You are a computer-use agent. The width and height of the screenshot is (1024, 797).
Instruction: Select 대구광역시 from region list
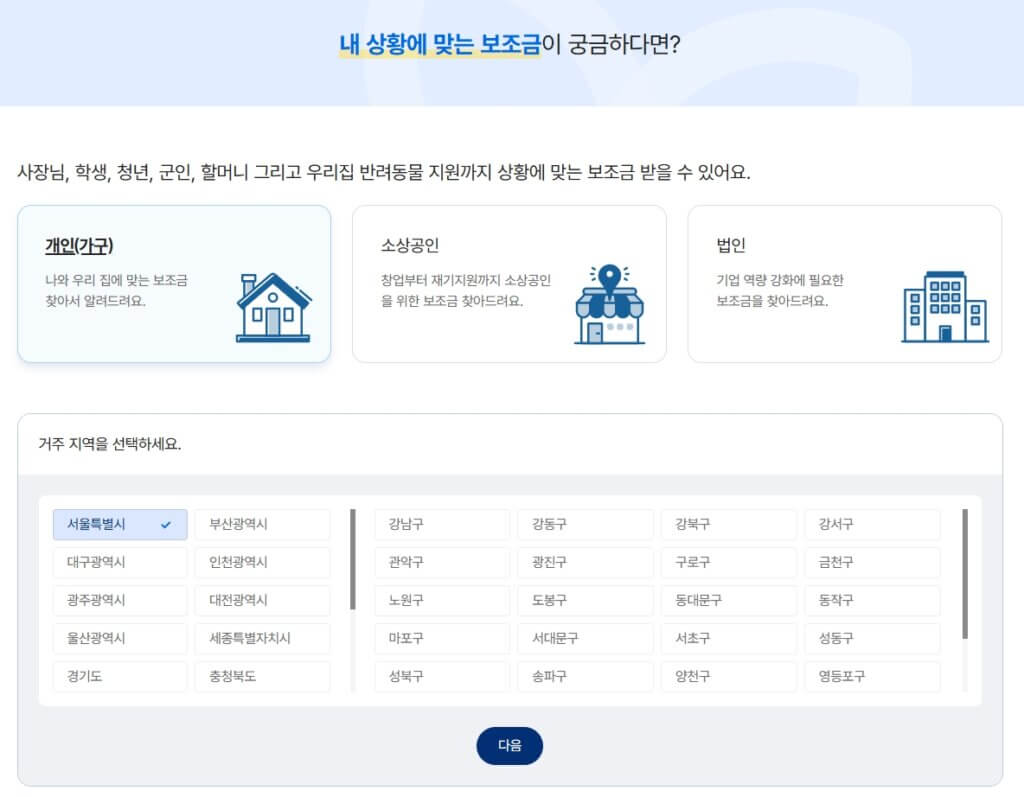point(119,562)
